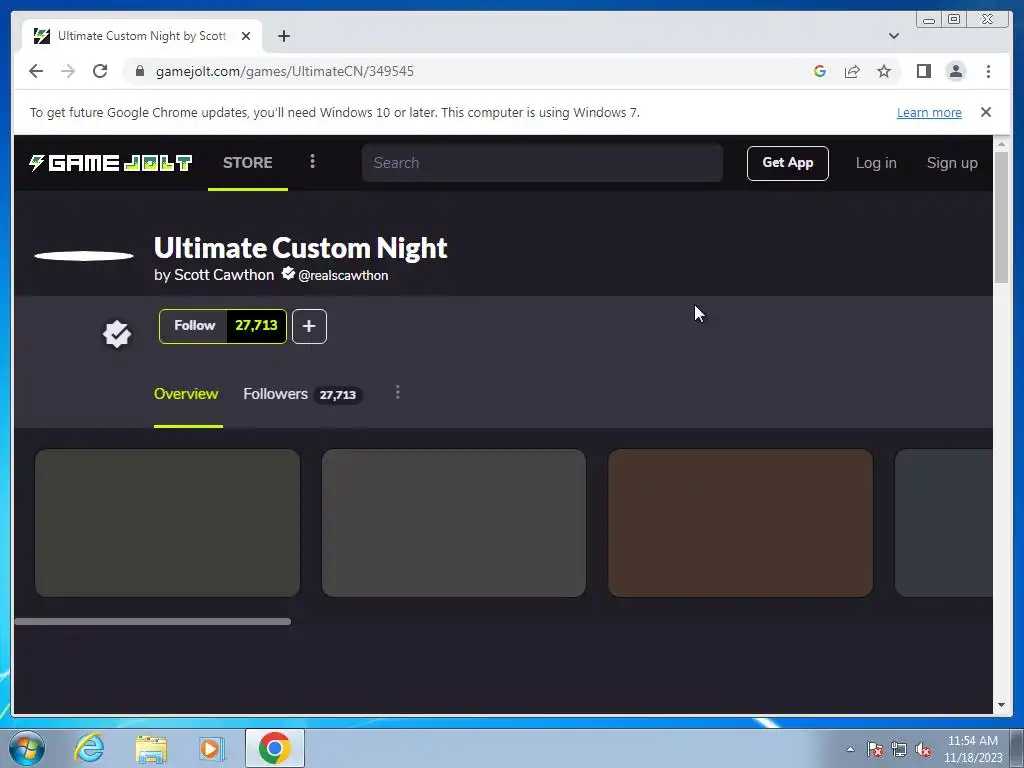The width and height of the screenshot is (1024, 768).
Task: Open the Windows Start menu
Action: [26, 748]
